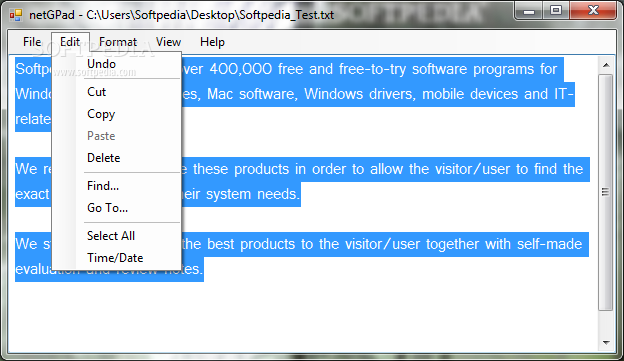Open the Find... dialog
This screenshot has height=361, width=624.
coord(117,186)
